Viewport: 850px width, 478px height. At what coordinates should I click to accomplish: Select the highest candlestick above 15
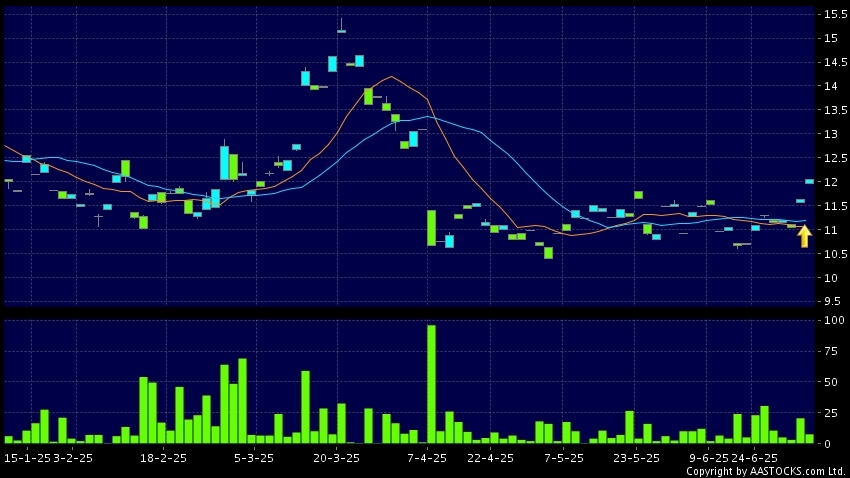tap(342, 25)
